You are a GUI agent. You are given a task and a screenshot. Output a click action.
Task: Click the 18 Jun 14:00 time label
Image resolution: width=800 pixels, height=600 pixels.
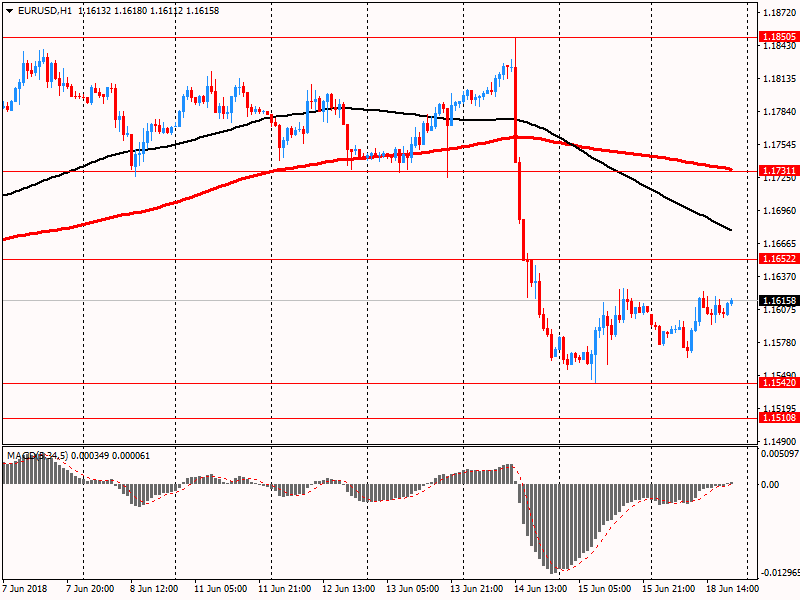tap(733, 589)
